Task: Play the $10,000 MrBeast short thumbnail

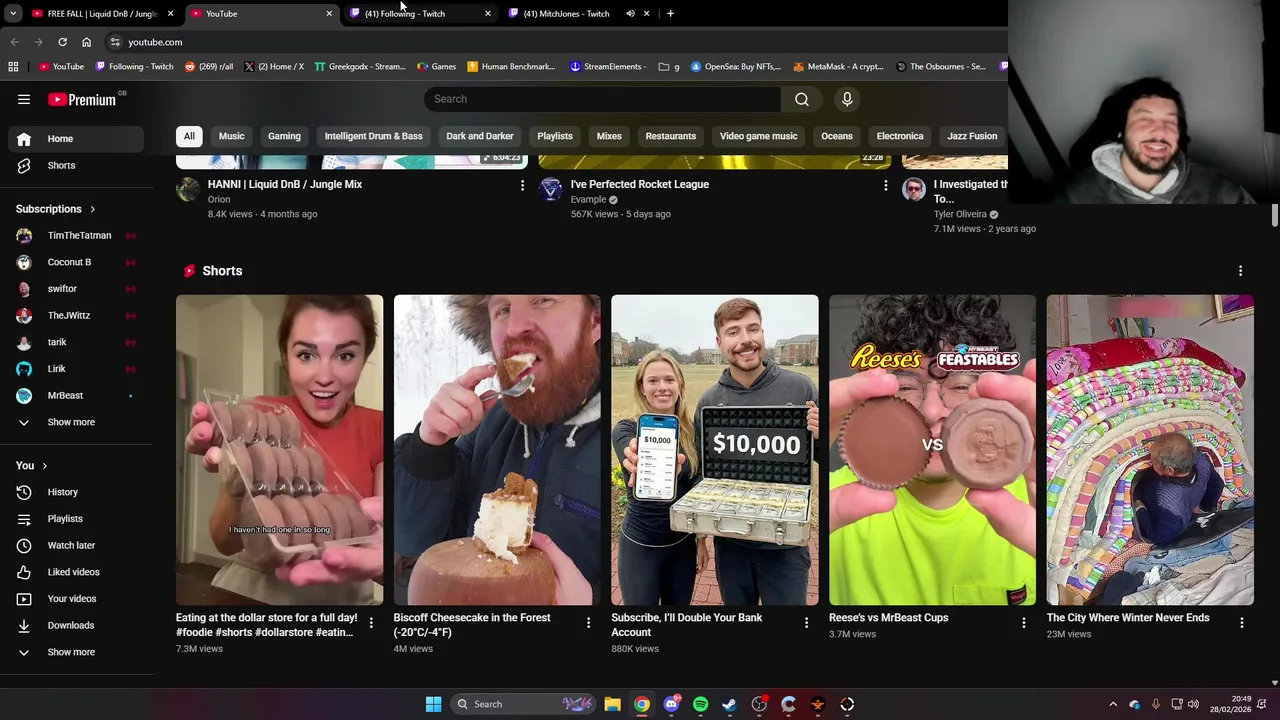Action: pos(715,450)
